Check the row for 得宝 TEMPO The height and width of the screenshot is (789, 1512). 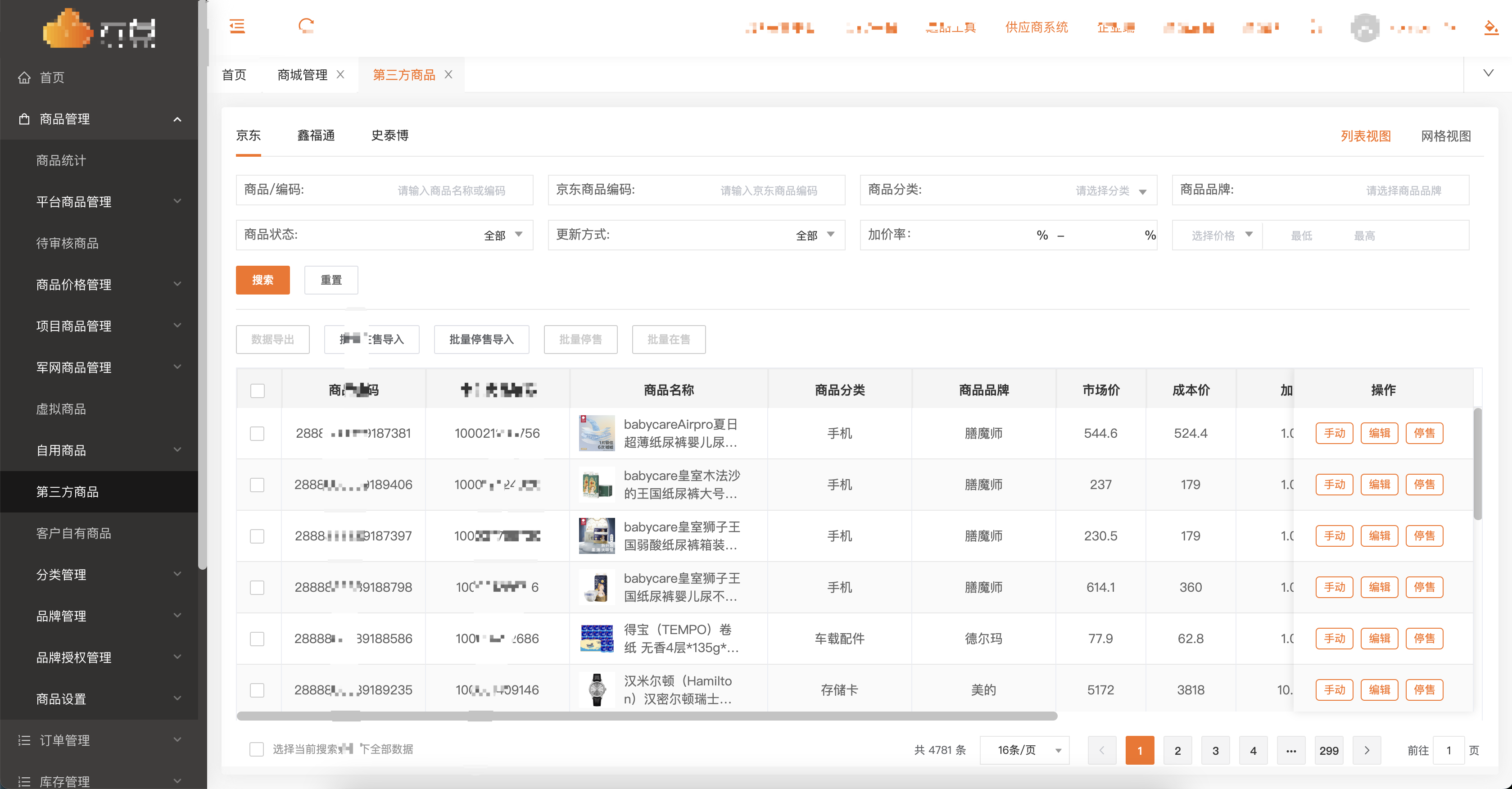click(257, 639)
